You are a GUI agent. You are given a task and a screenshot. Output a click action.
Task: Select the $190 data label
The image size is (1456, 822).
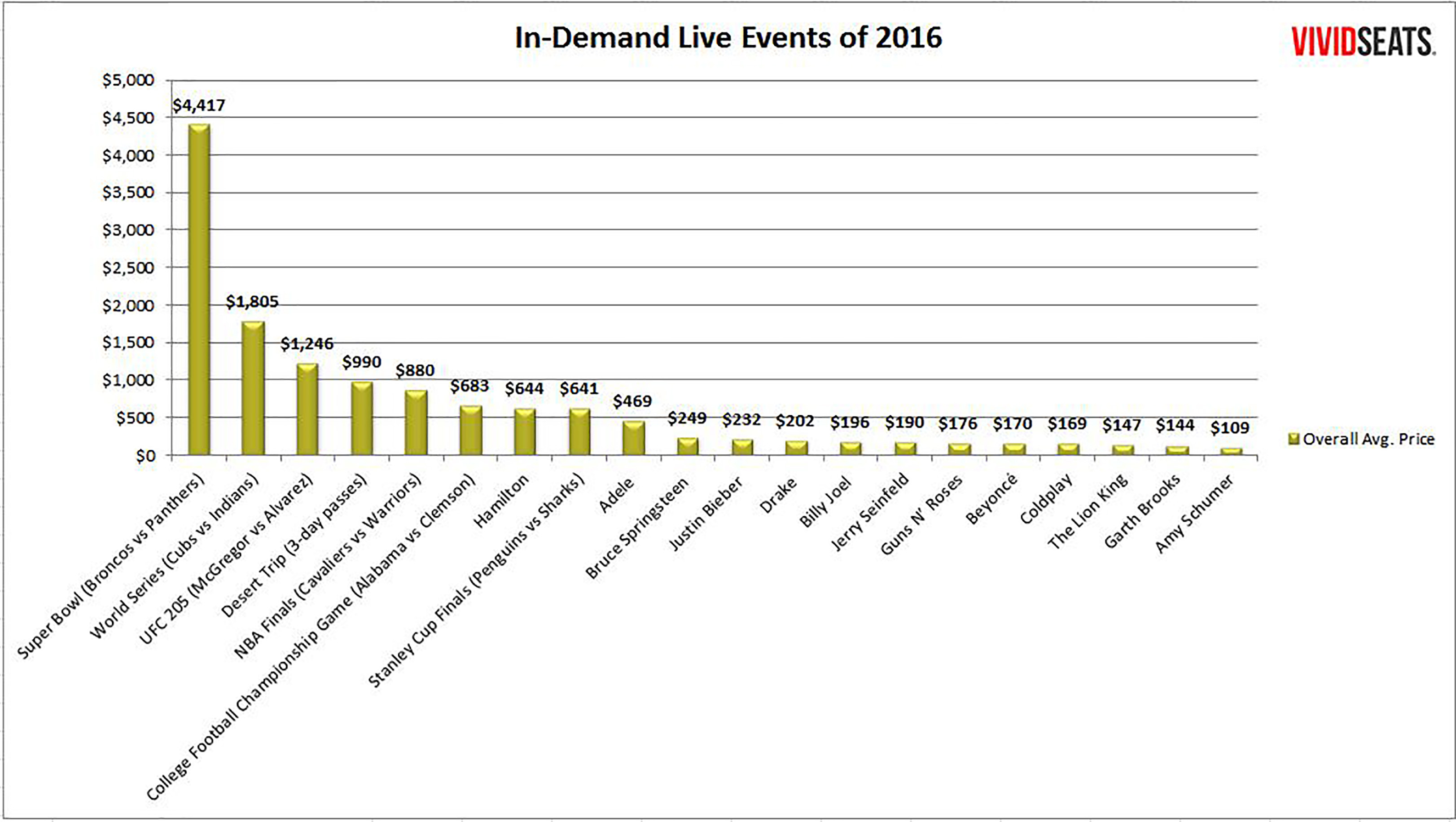pos(904,422)
